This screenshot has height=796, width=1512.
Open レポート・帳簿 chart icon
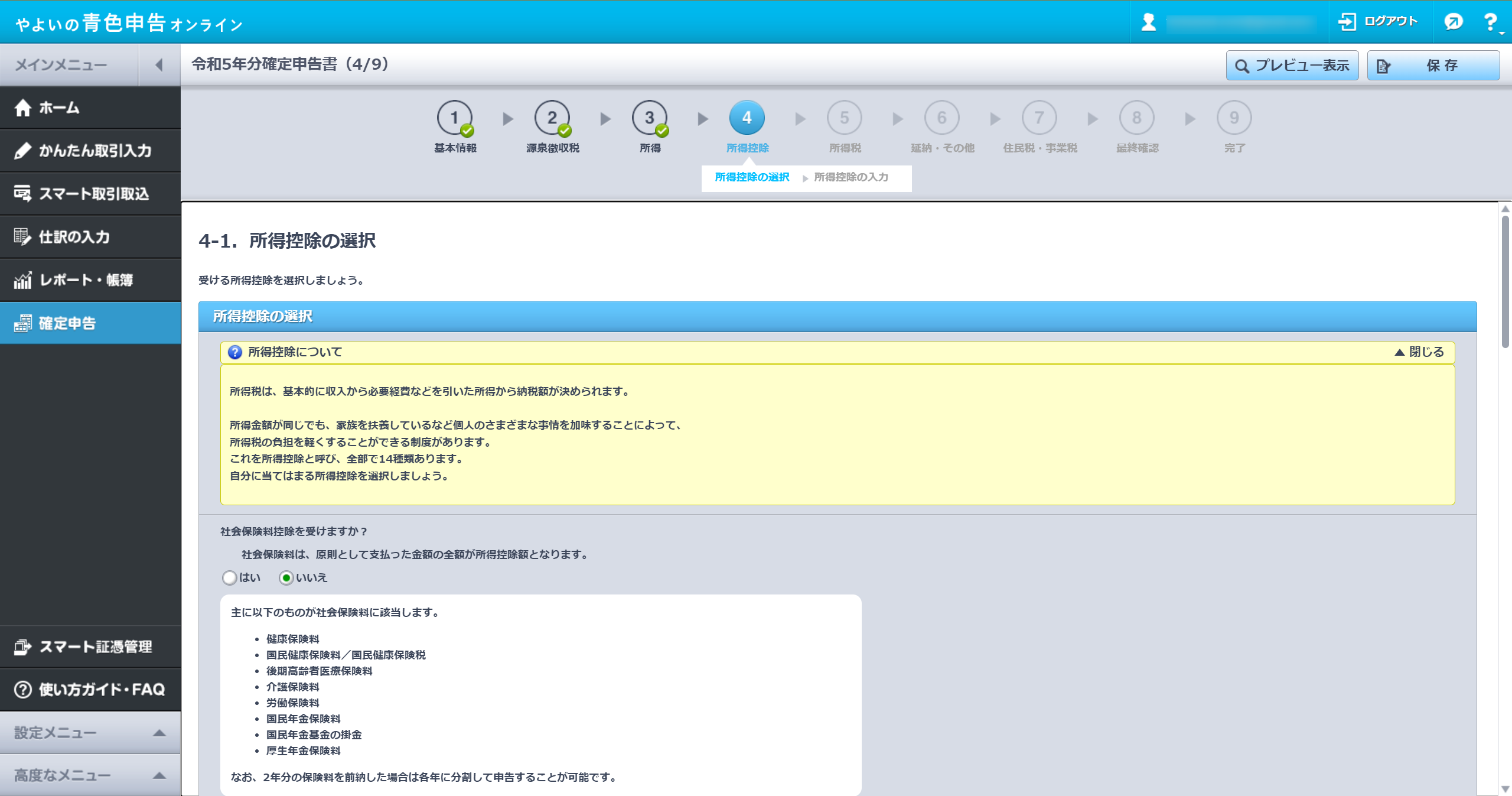pyautogui.click(x=22, y=280)
